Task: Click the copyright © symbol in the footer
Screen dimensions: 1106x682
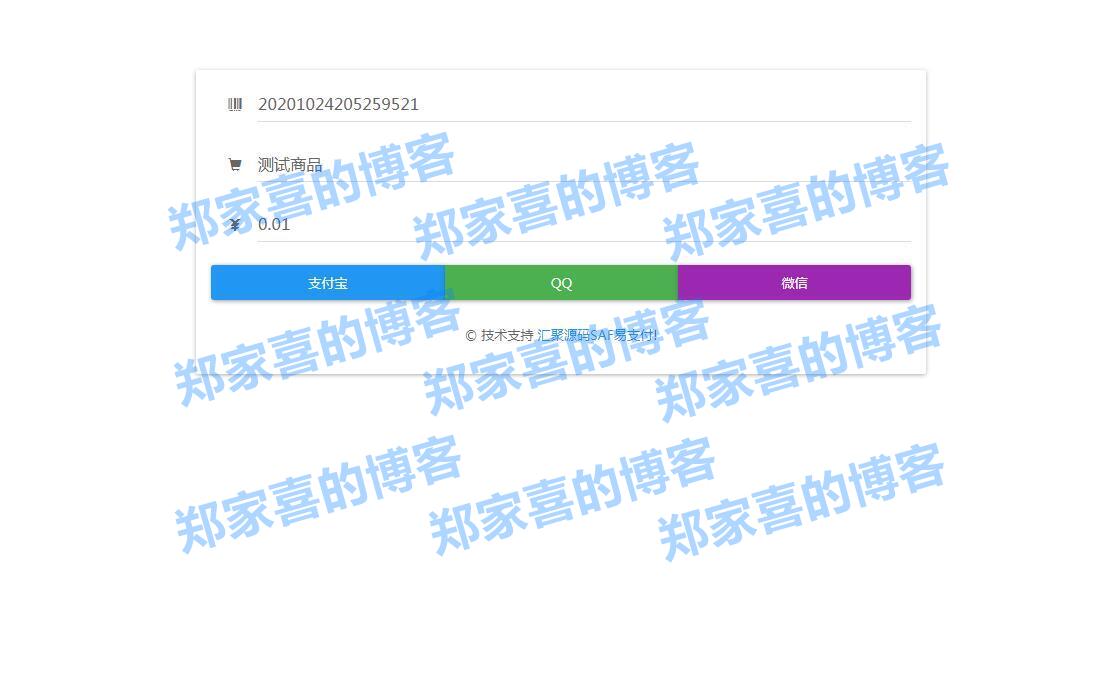Action: (x=469, y=335)
